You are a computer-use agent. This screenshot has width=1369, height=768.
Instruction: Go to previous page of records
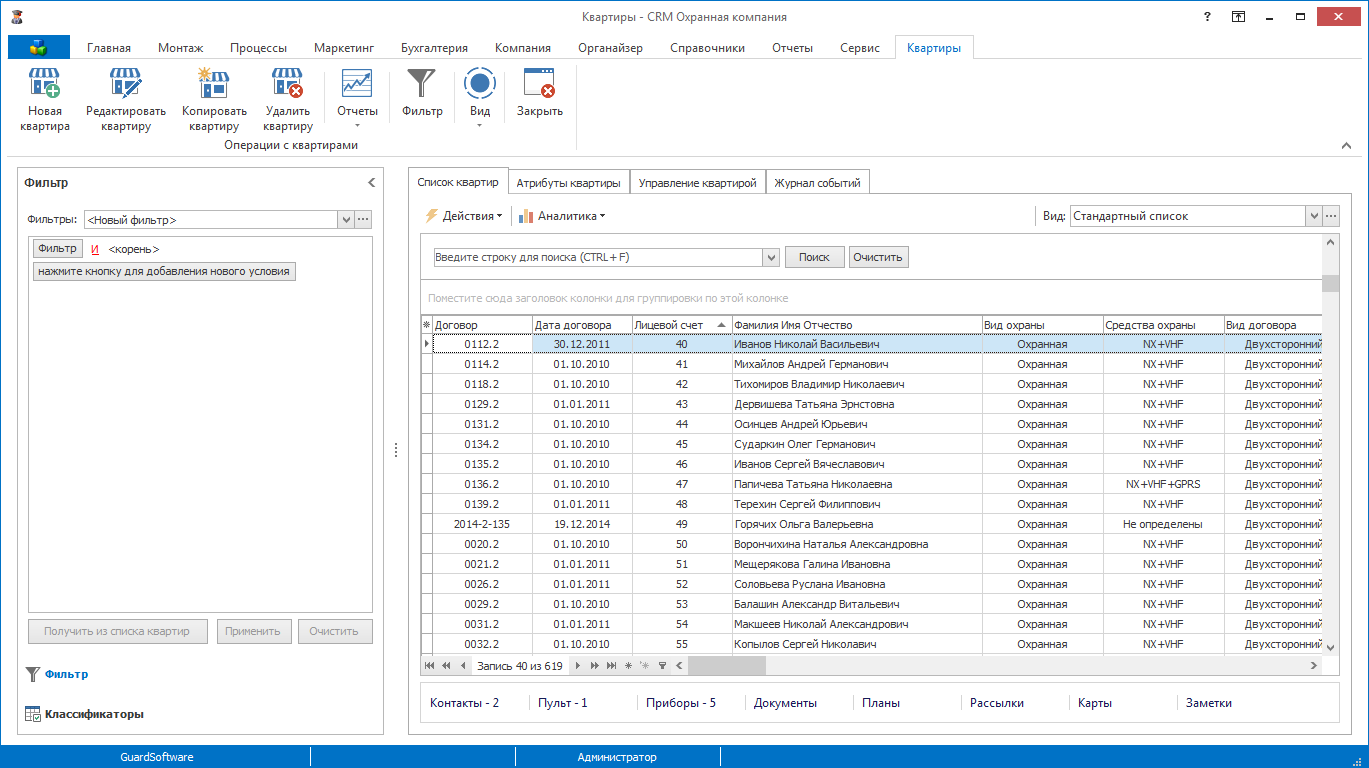pos(446,665)
